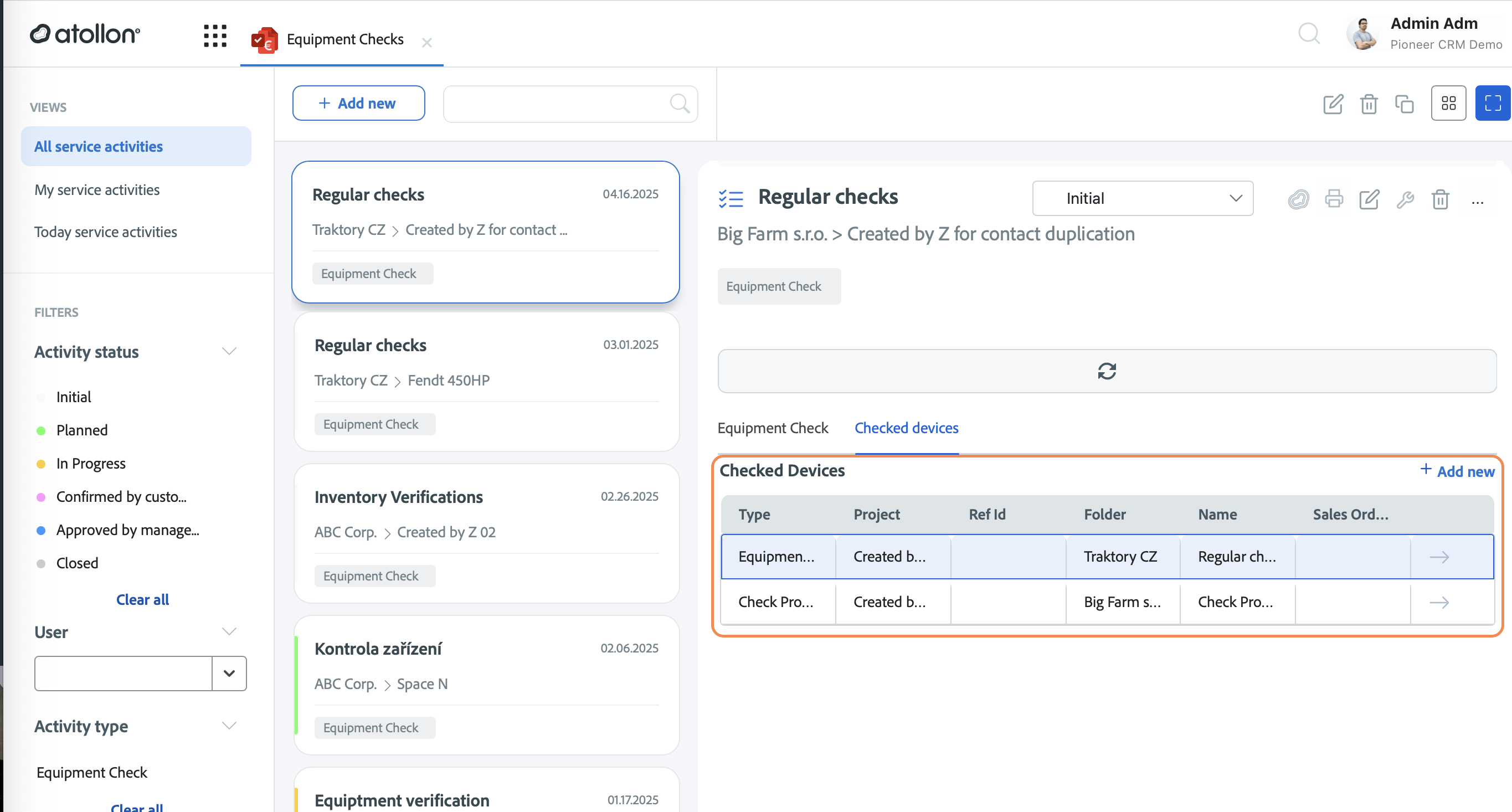Duplicate record using top copy icon
This screenshot has width=1512, height=812.
click(x=1404, y=104)
